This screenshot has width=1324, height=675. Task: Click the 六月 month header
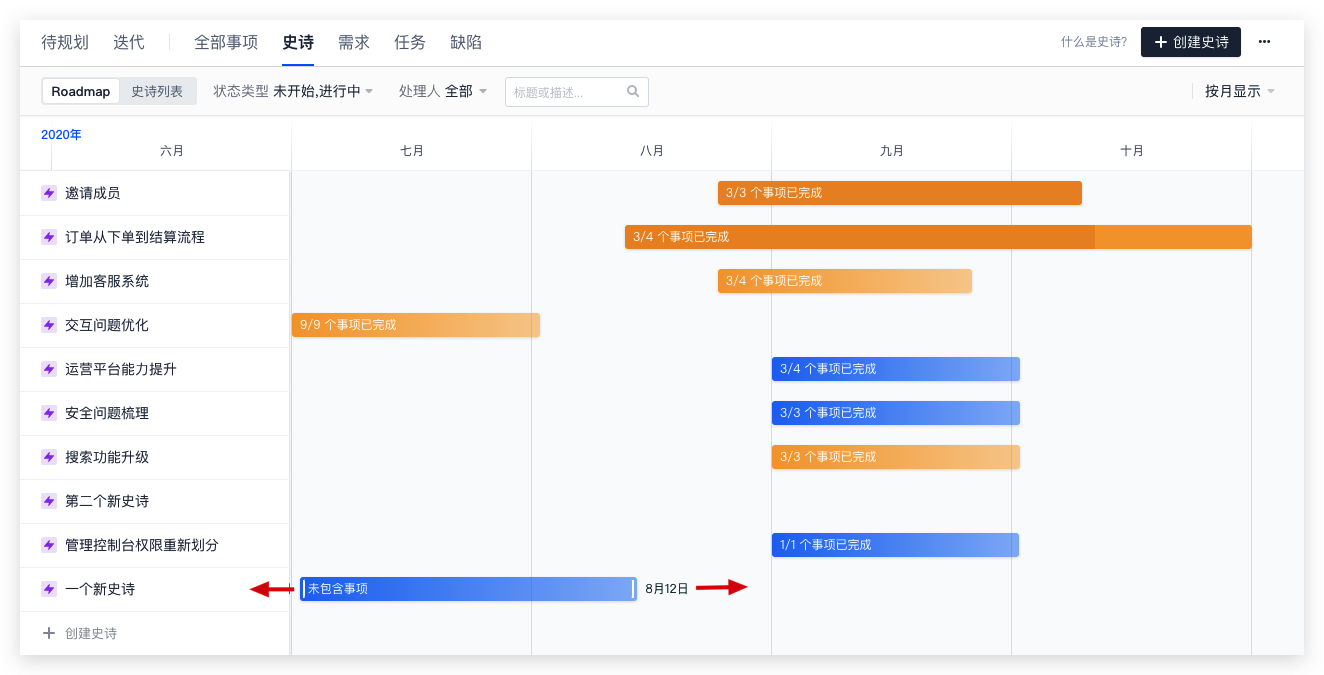click(x=172, y=151)
